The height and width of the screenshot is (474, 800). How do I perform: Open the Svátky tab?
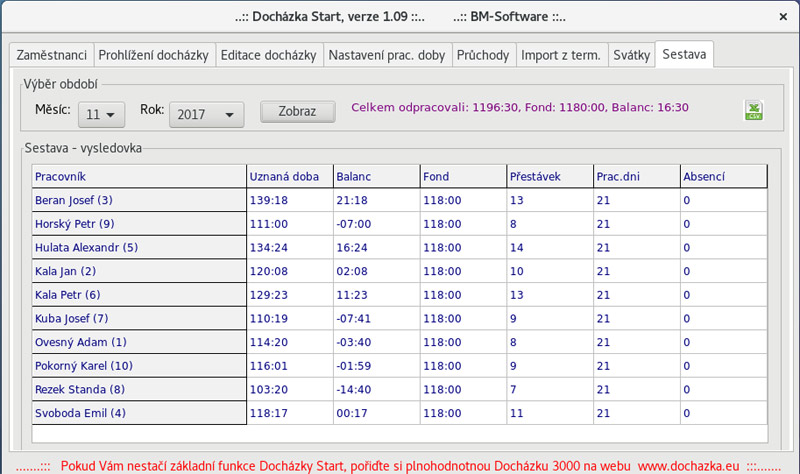pyautogui.click(x=631, y=55)
